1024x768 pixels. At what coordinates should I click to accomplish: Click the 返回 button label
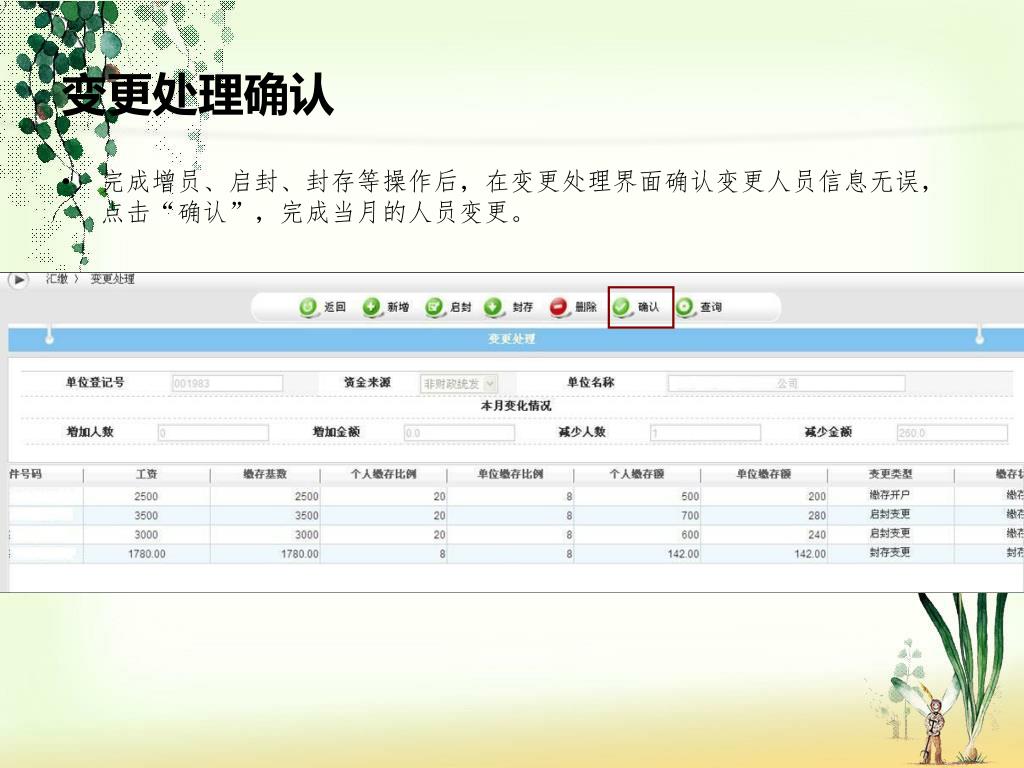(334, 307)
